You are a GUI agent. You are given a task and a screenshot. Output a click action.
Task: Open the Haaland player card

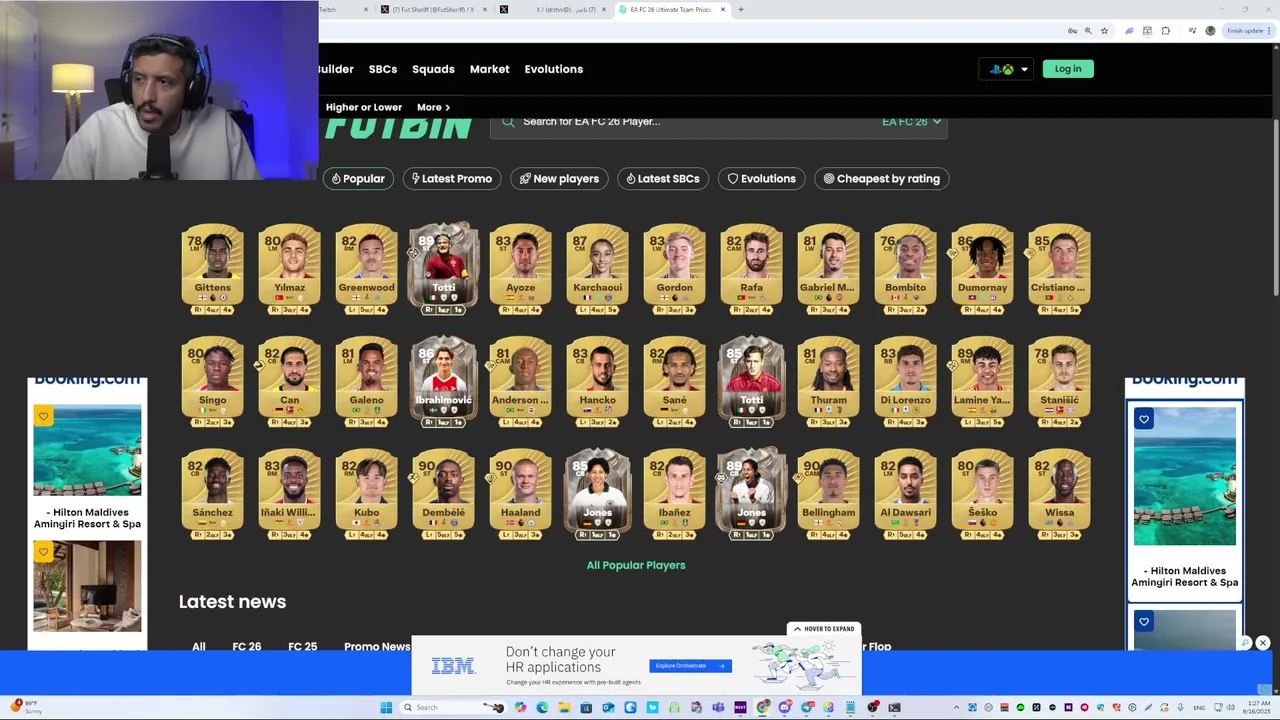520,496
